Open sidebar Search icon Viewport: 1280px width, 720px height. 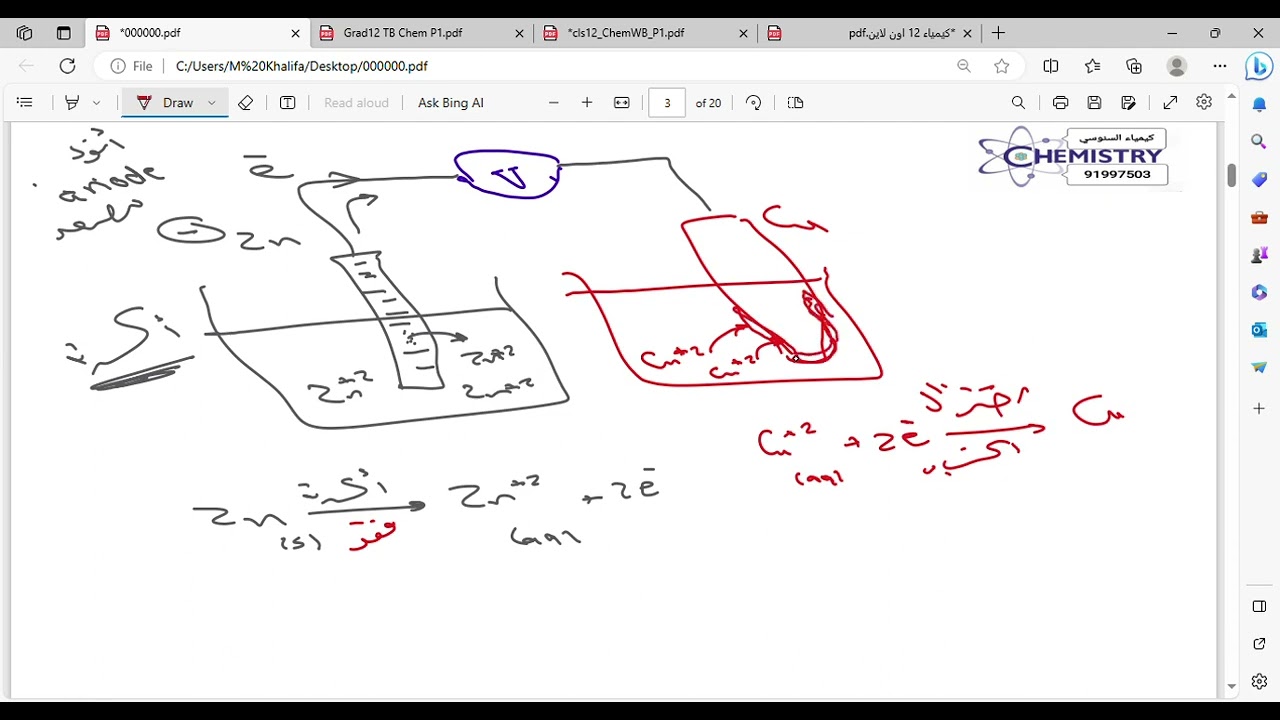[1259, 142]
